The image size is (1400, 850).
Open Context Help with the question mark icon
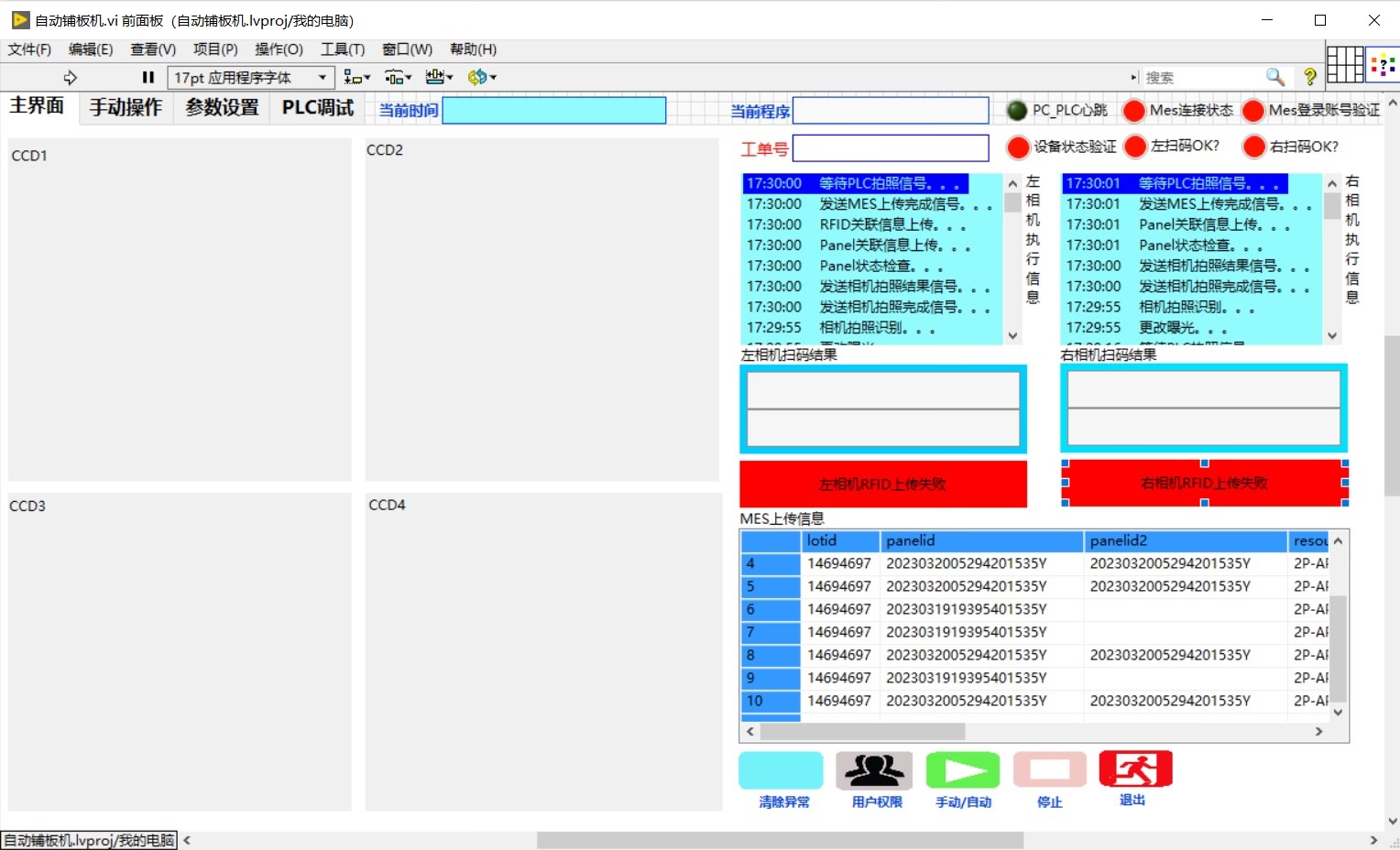pyautogui.click(x=1309, y=77)
